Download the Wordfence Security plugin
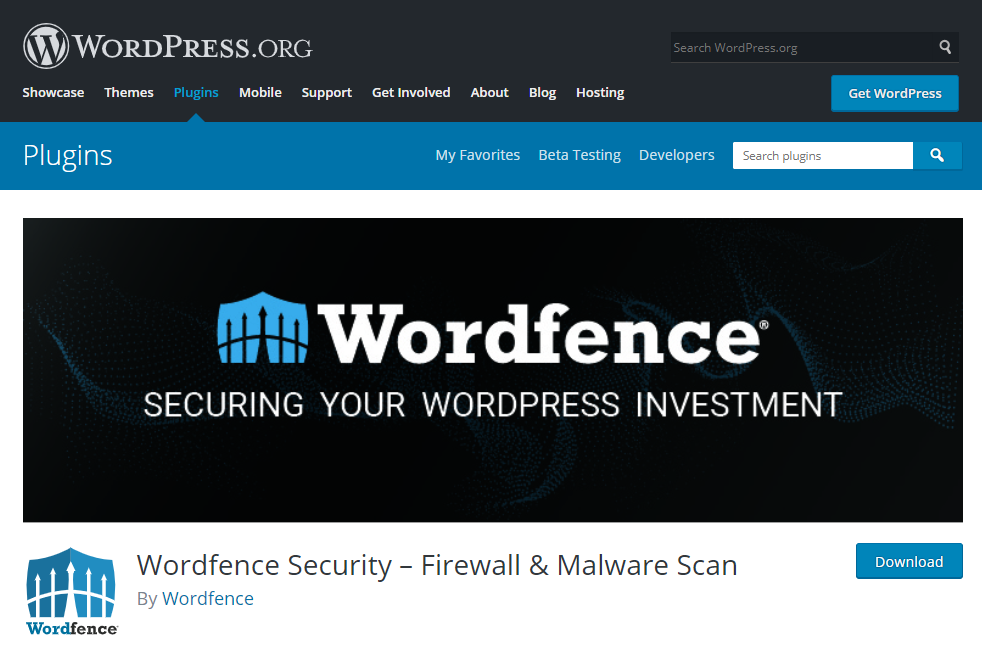 pos(909,561)
